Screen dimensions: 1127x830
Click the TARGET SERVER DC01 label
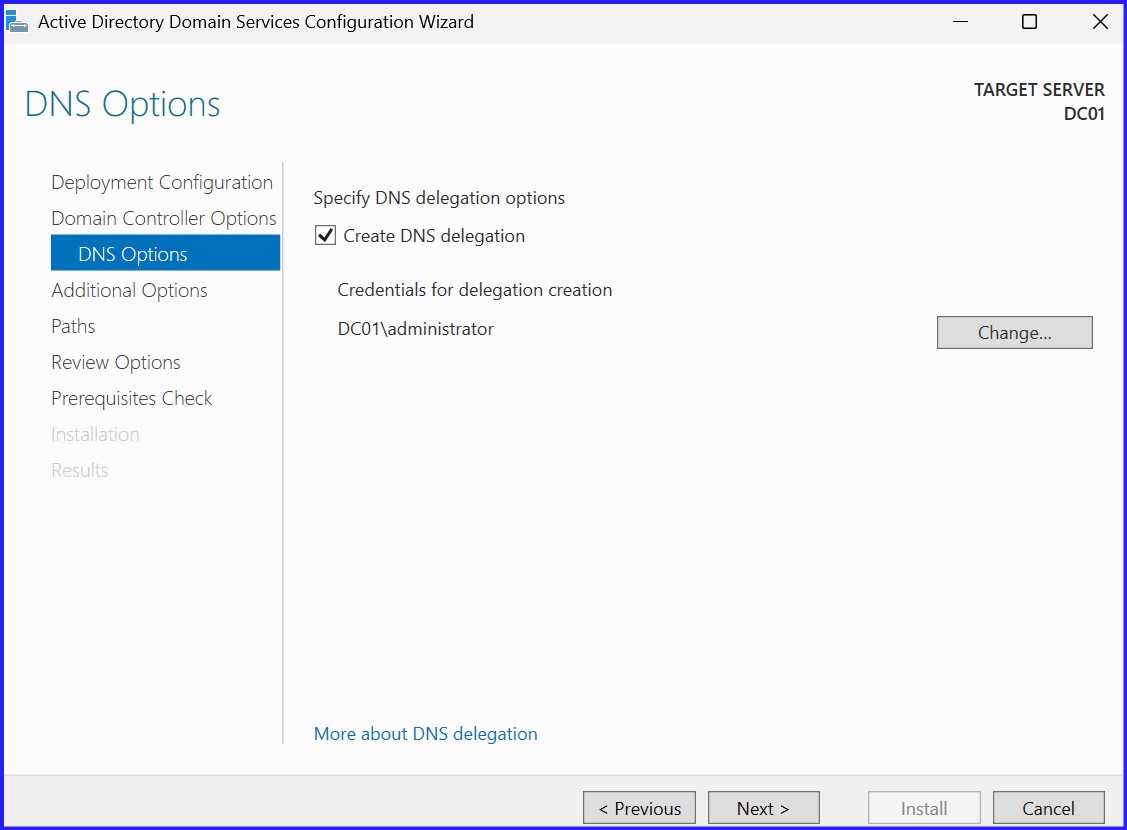click(x=1039, y=100)
